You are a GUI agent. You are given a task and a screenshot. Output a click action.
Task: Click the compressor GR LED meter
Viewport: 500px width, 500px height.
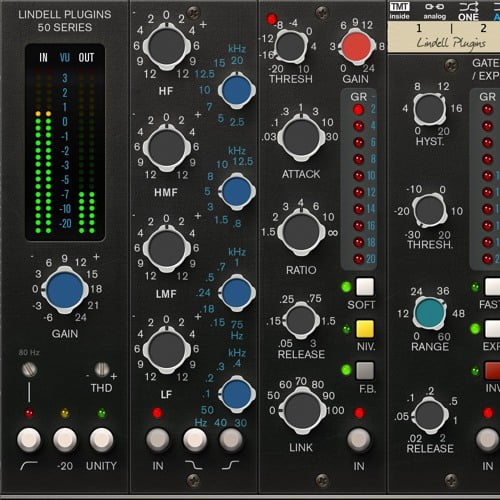(359, 179)
